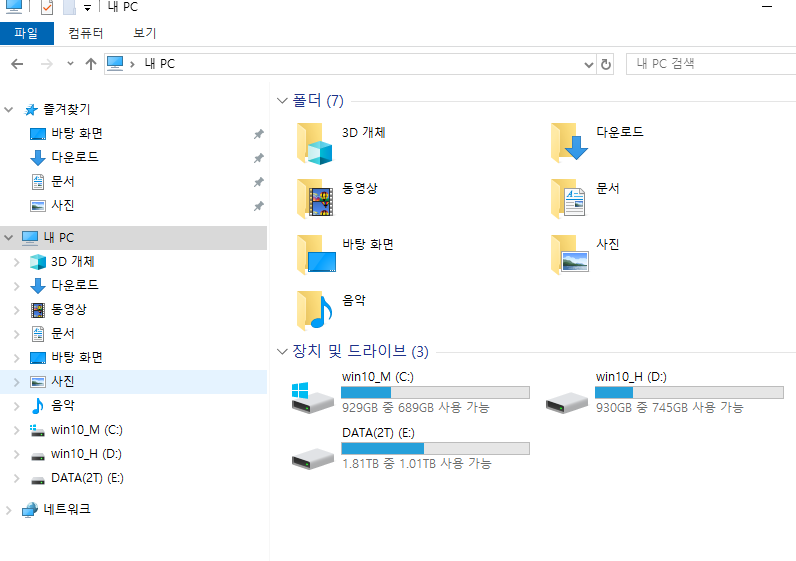Click "1.81TB 중 1.01TB 사용 가능" text
The height and width of the screenshot is (561, 796).
[416, 463]
